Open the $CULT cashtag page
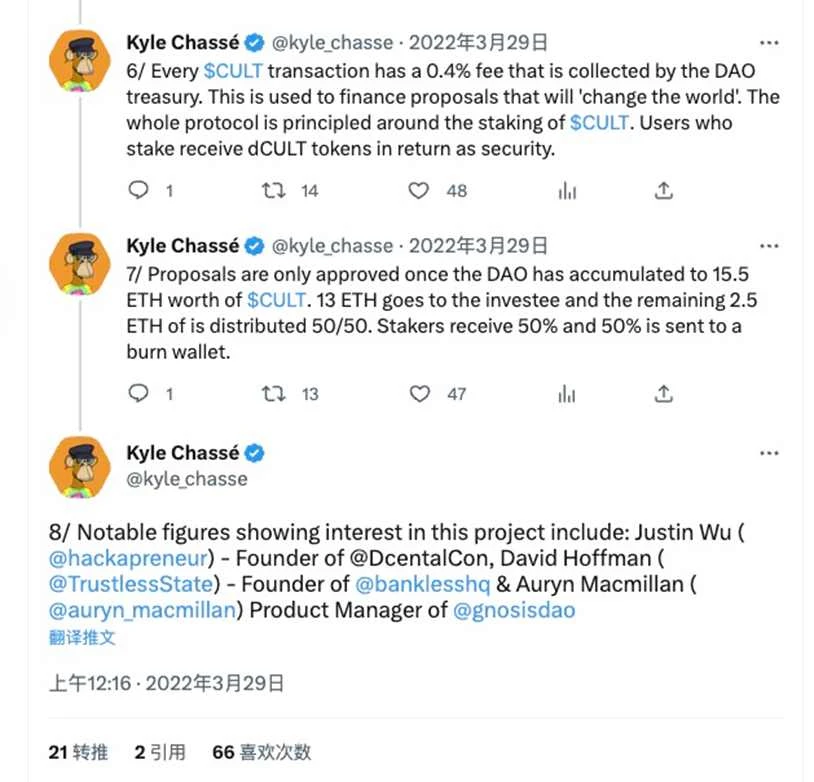This screenshot has height=782, width=814. pos(234,71)
